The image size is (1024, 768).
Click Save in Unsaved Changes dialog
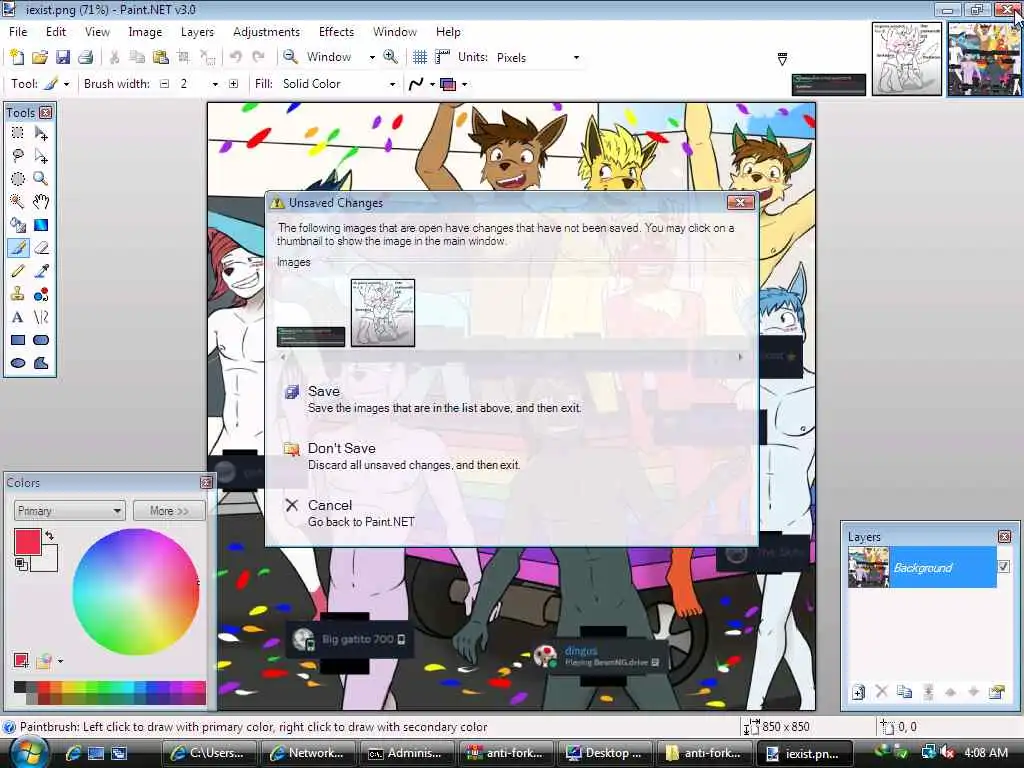coord(511,399)
